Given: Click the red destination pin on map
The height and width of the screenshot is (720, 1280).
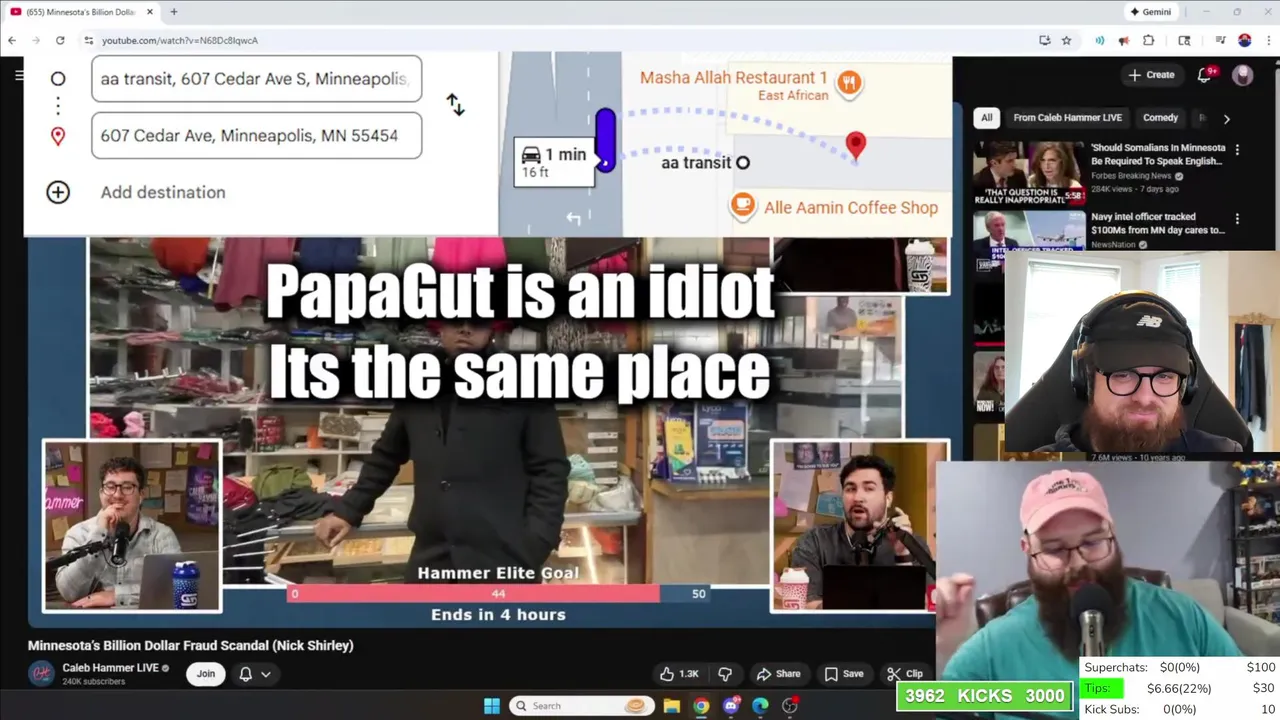Looking at the screenshot, I should [856, 146].
